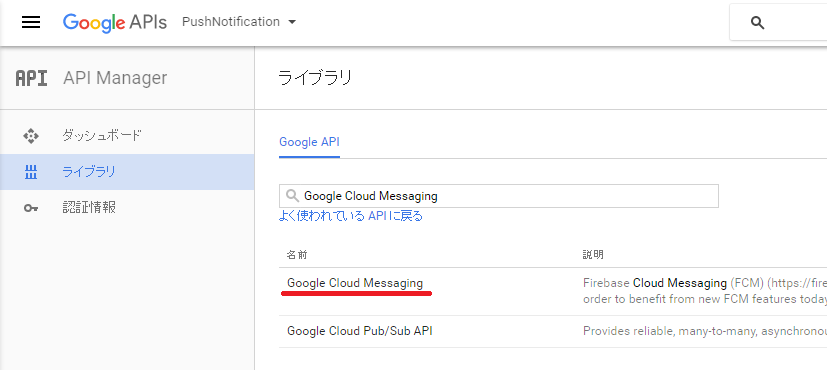Image resolution: width=827 pixels, height=370 pixels.
Task: Click the Pub/Sub description text
Action: point(705,331)
